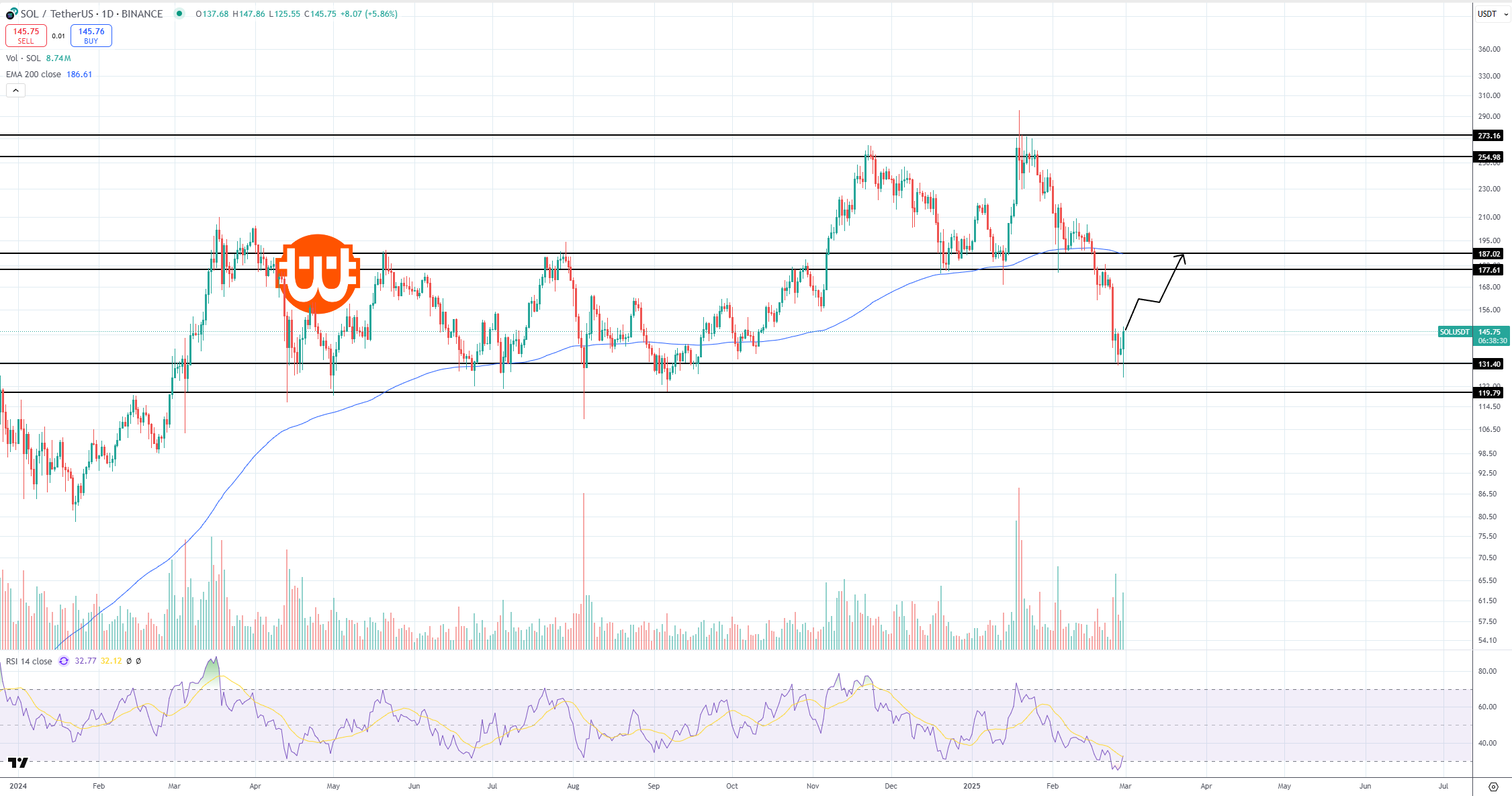The image size is (1512, 796).
Task: Click the 273.16 price line label
Action: [x=1489, y=136]
